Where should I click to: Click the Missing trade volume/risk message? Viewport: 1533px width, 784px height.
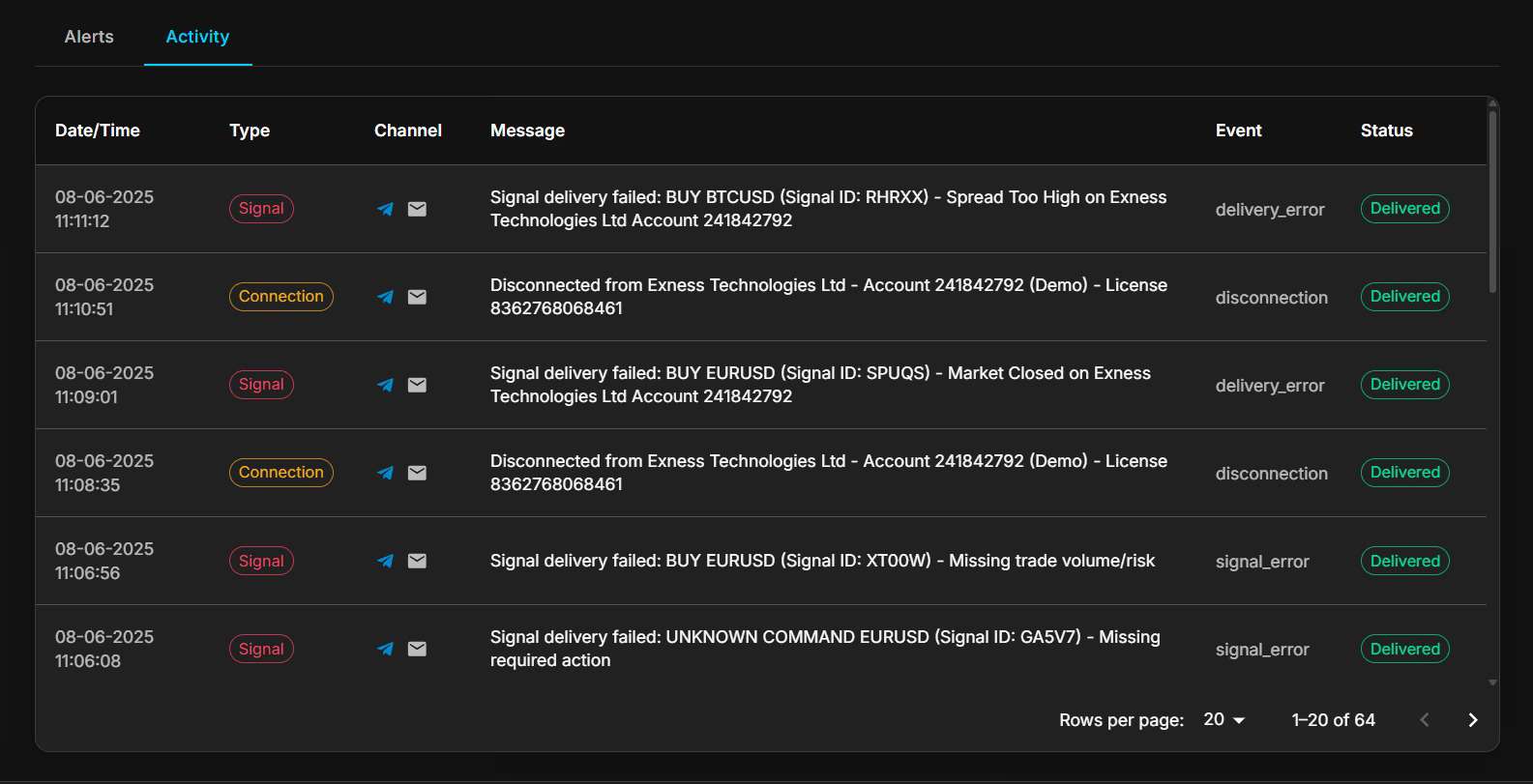click(x=822, y=561)
